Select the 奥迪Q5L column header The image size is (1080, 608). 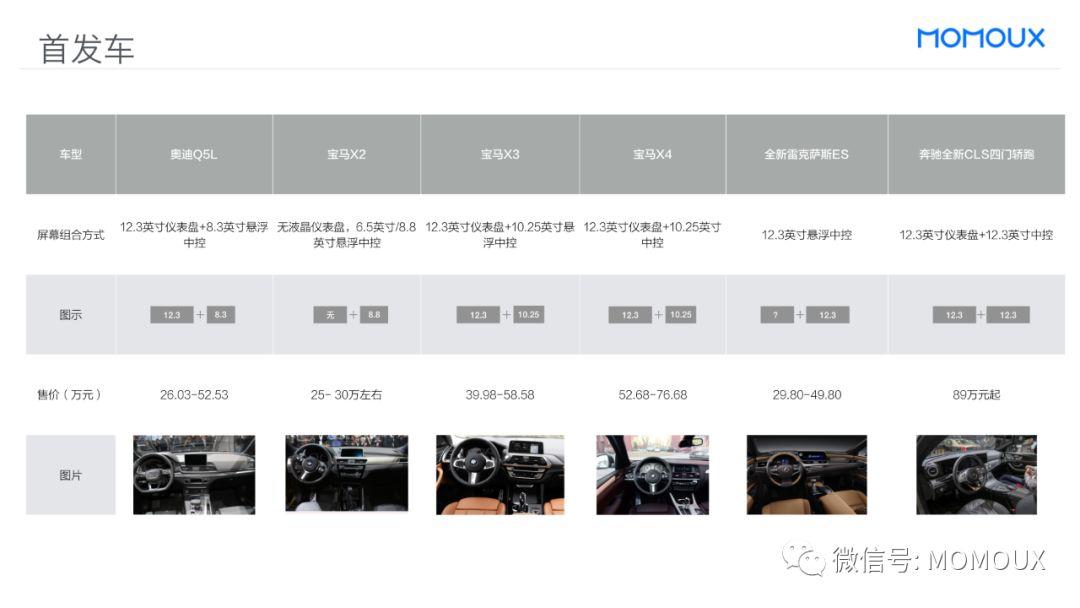tap(194, 154)
